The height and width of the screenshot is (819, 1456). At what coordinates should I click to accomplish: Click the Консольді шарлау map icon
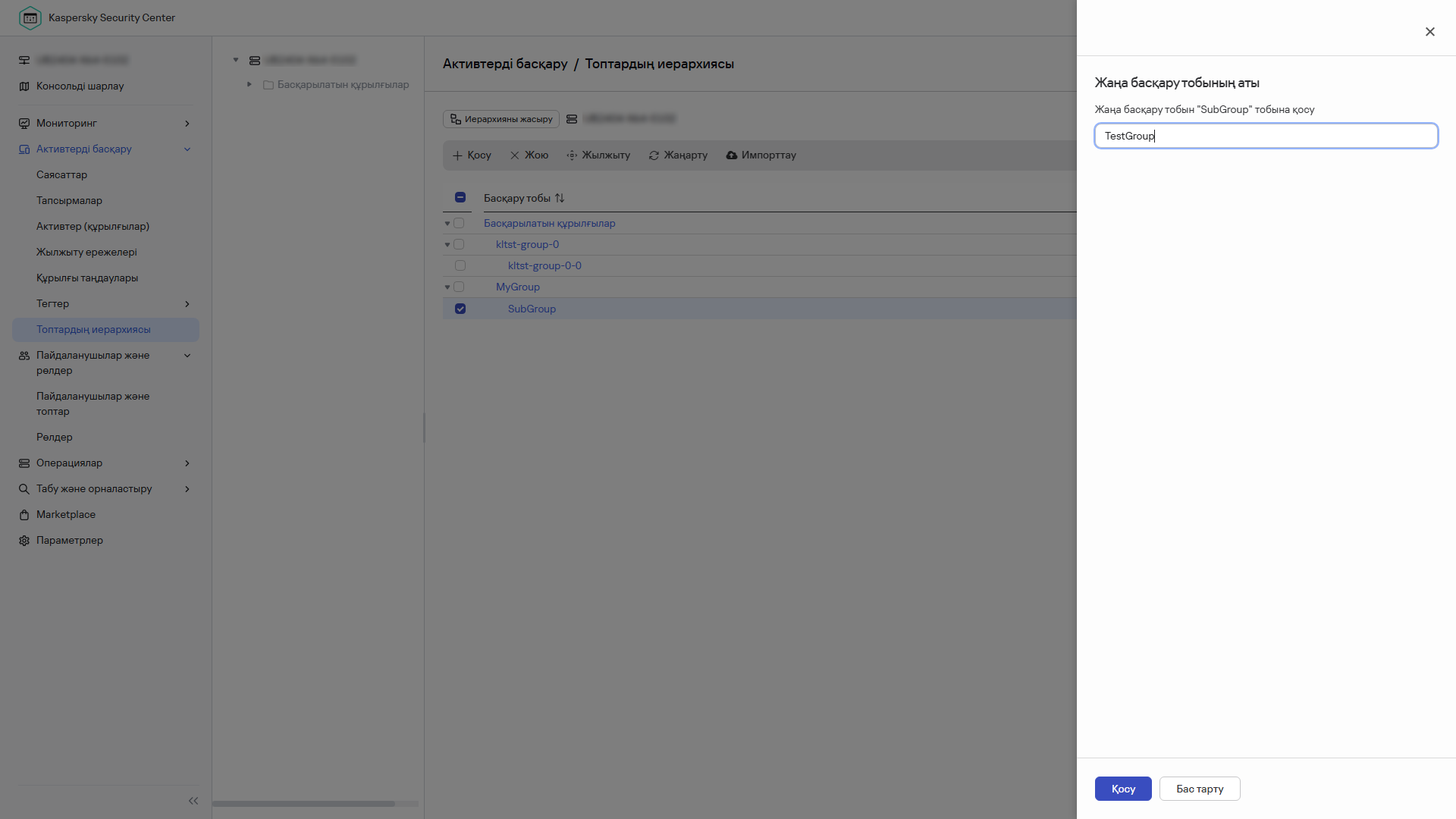(x=24, y=86)
